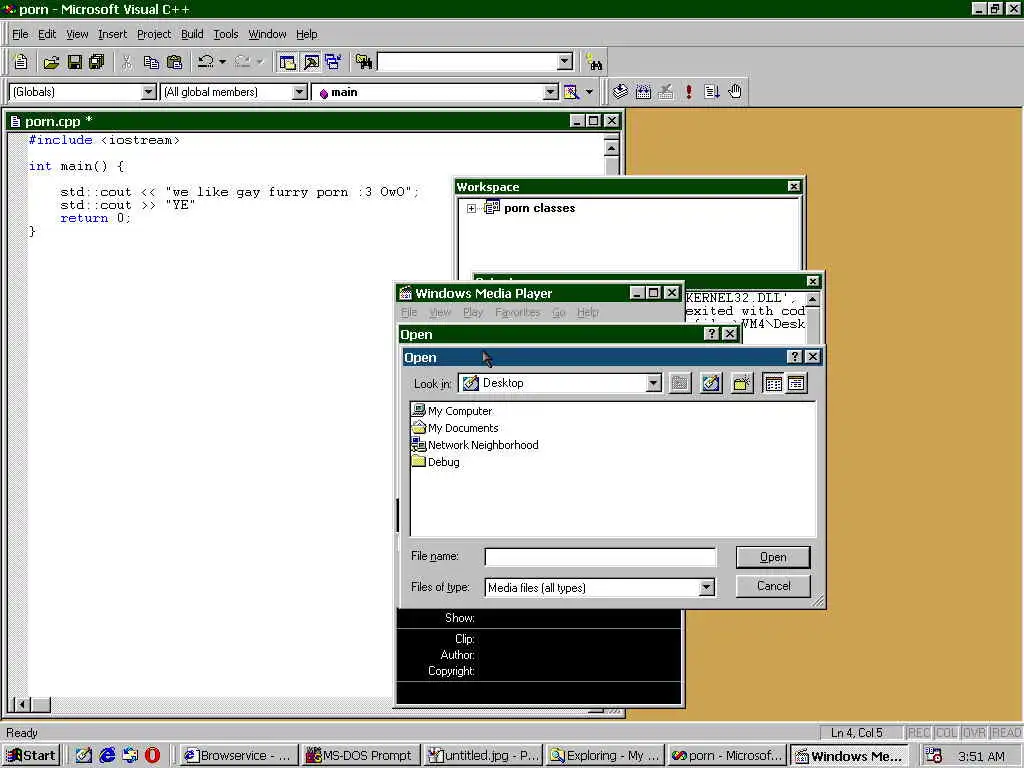This screenshot has height=768, width=1024.
Task: Open the Files of type dropdown
Action: point(706,588)
